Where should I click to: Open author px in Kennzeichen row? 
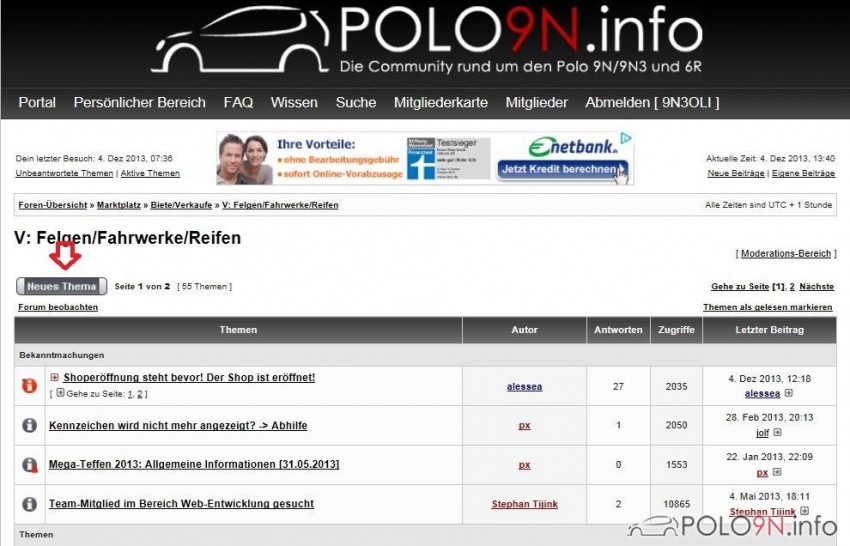524,426
